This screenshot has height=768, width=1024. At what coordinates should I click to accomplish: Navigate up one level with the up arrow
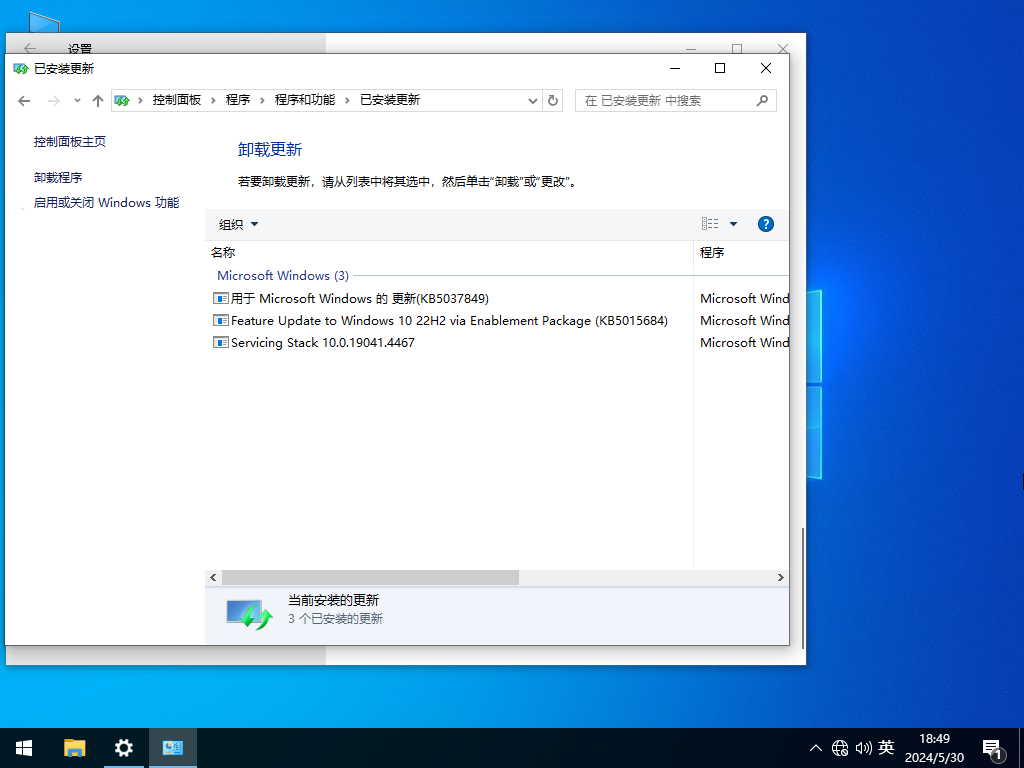tap(97, 100)
